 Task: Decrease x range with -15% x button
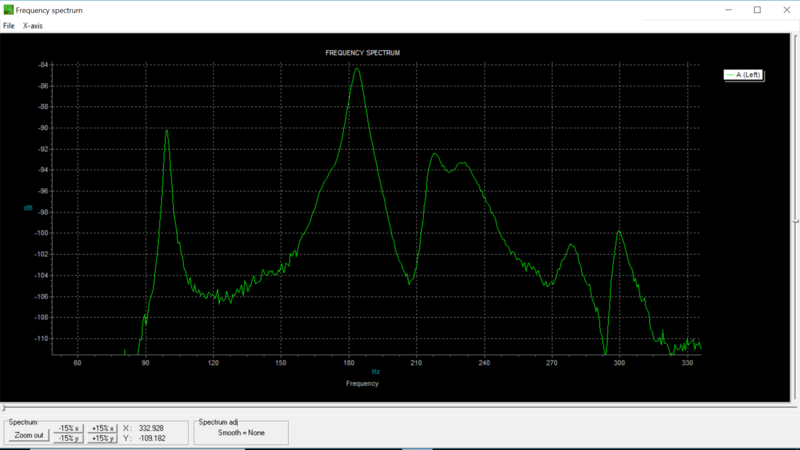(68, 428)
